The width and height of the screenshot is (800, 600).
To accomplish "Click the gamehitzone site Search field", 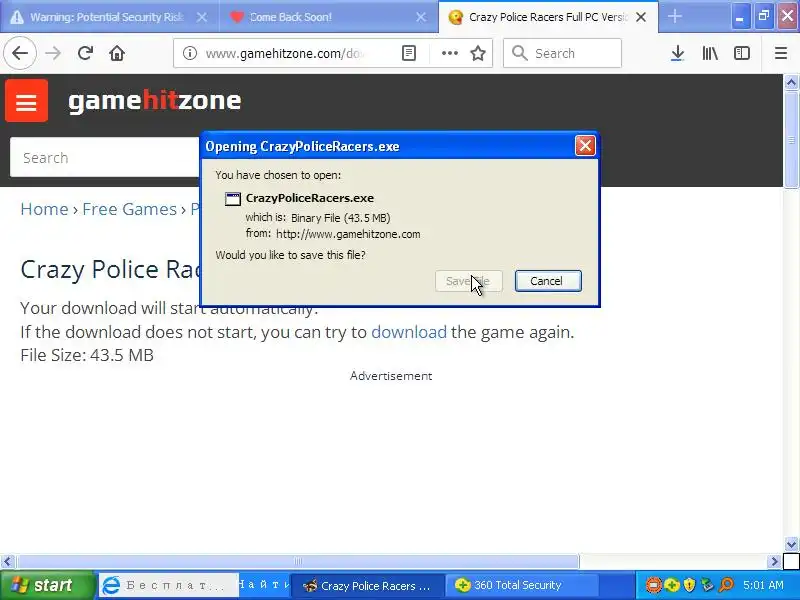I will point(105,158).
